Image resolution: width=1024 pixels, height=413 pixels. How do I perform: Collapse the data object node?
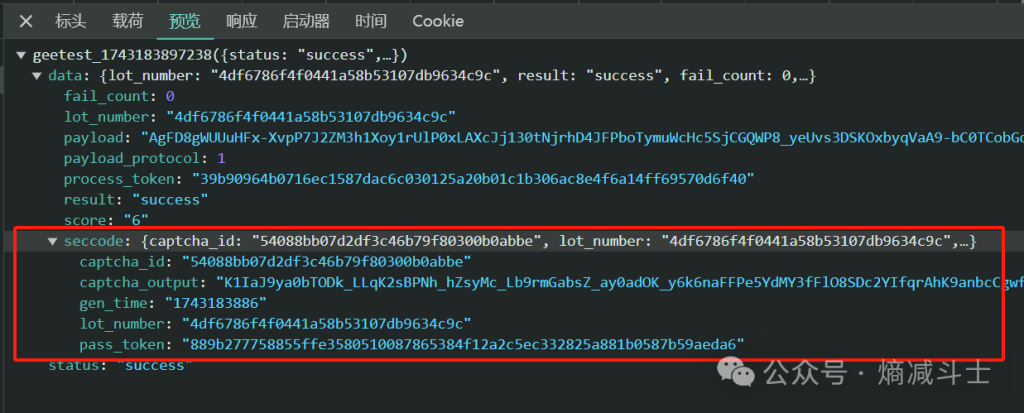38,75
